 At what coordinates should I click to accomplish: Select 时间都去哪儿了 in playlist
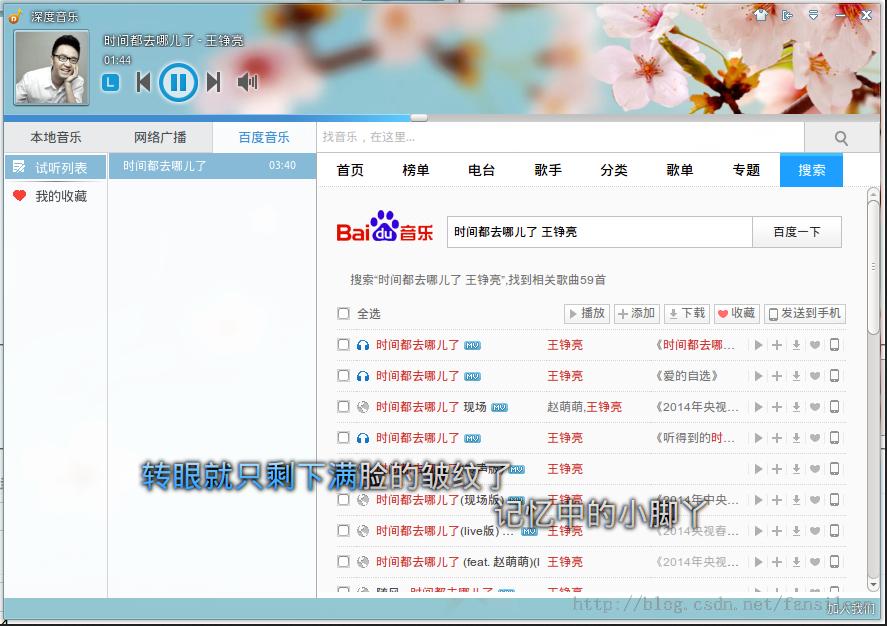(212, 166)
